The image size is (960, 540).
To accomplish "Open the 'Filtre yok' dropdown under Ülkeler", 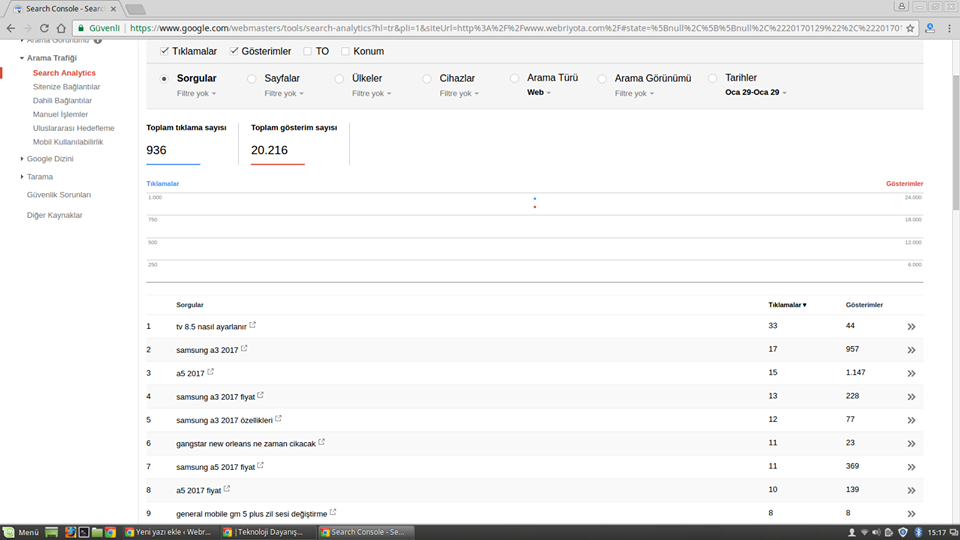I will coord(372,94).
